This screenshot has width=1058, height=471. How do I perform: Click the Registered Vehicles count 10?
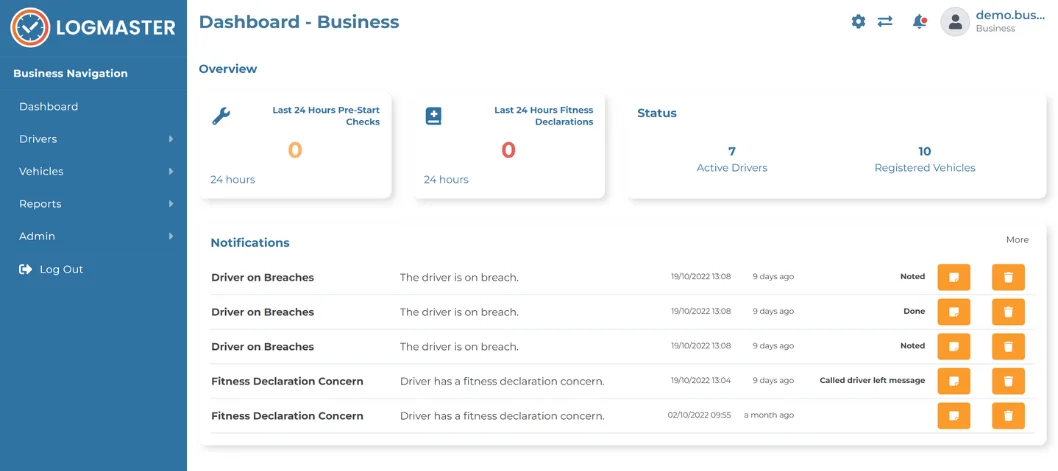[924, 151]
